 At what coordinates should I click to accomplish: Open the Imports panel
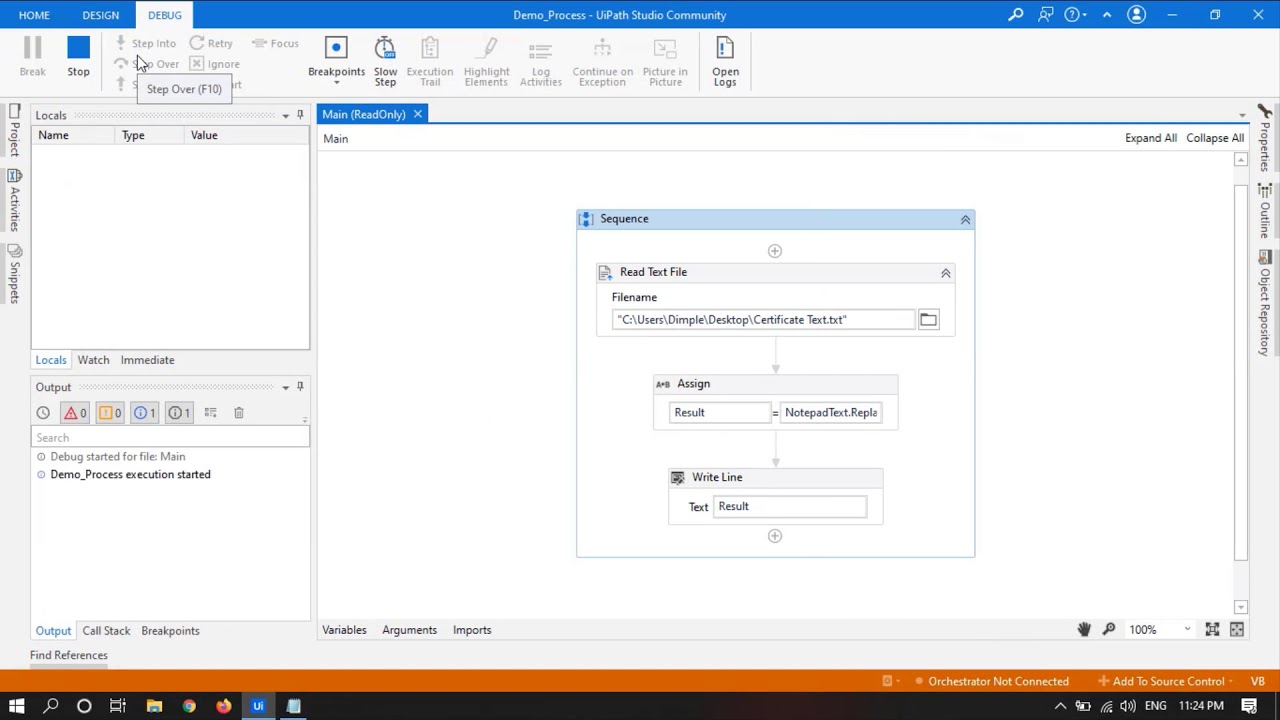472,630
